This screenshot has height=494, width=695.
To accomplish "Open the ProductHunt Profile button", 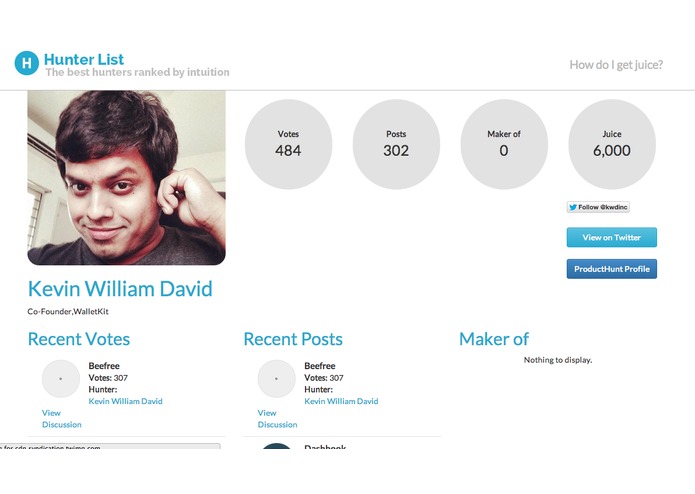I will [611, 269].
